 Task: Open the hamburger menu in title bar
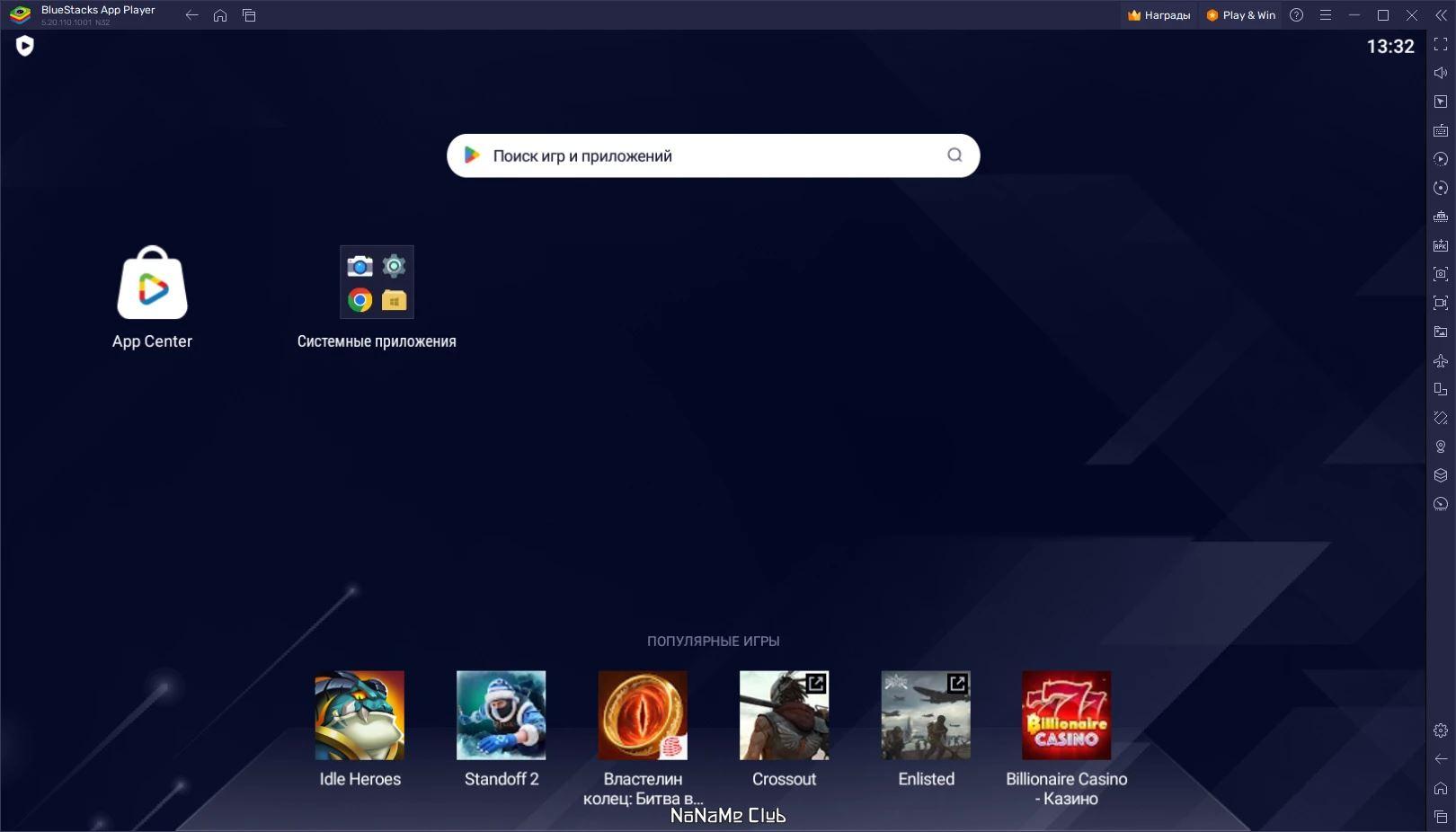tap(1326, 15)
